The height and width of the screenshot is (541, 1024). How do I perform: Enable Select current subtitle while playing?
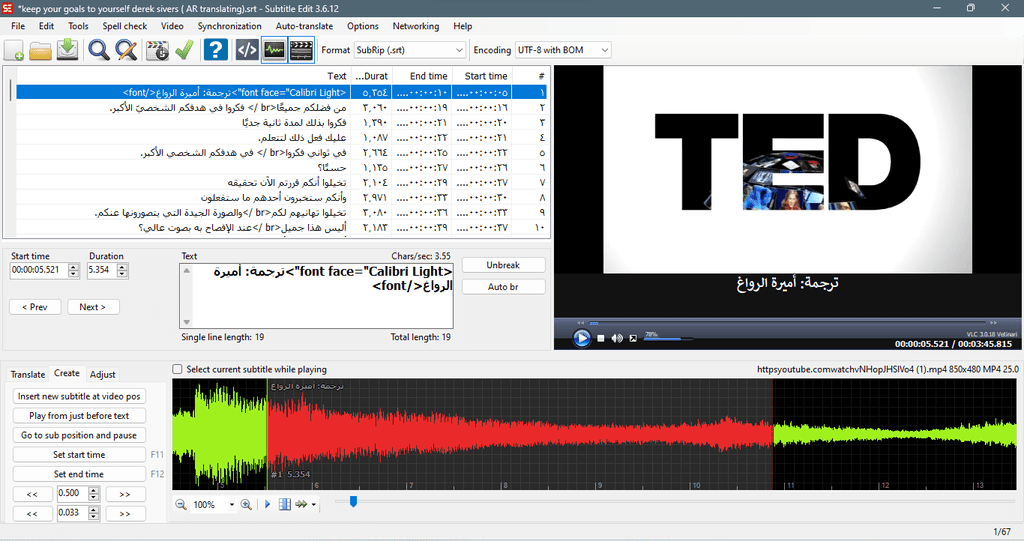(177, 369)
